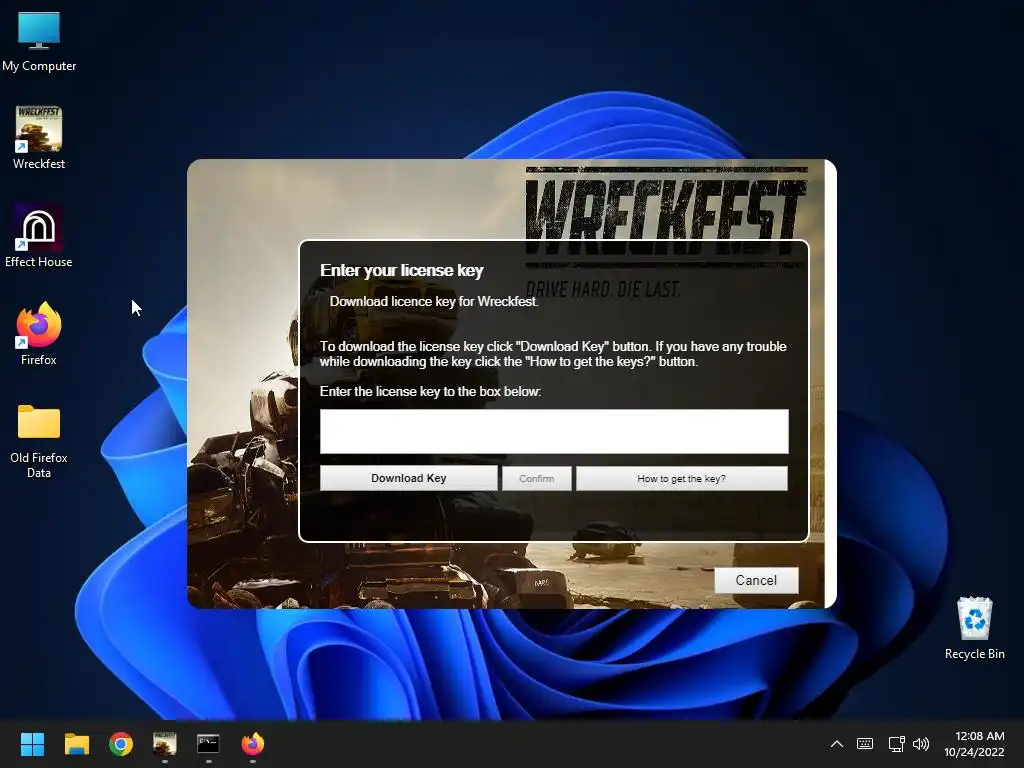Image resolution: width=1024 pixels, height=768 pixels.
Task: Switch to the Wreckfest installer taskbar icon
Action: coord(165,744)
